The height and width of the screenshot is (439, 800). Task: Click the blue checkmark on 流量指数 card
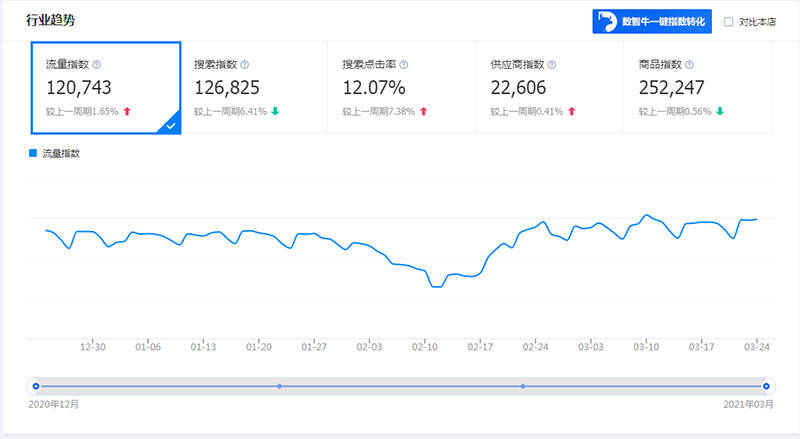click(x=172, y=125)
